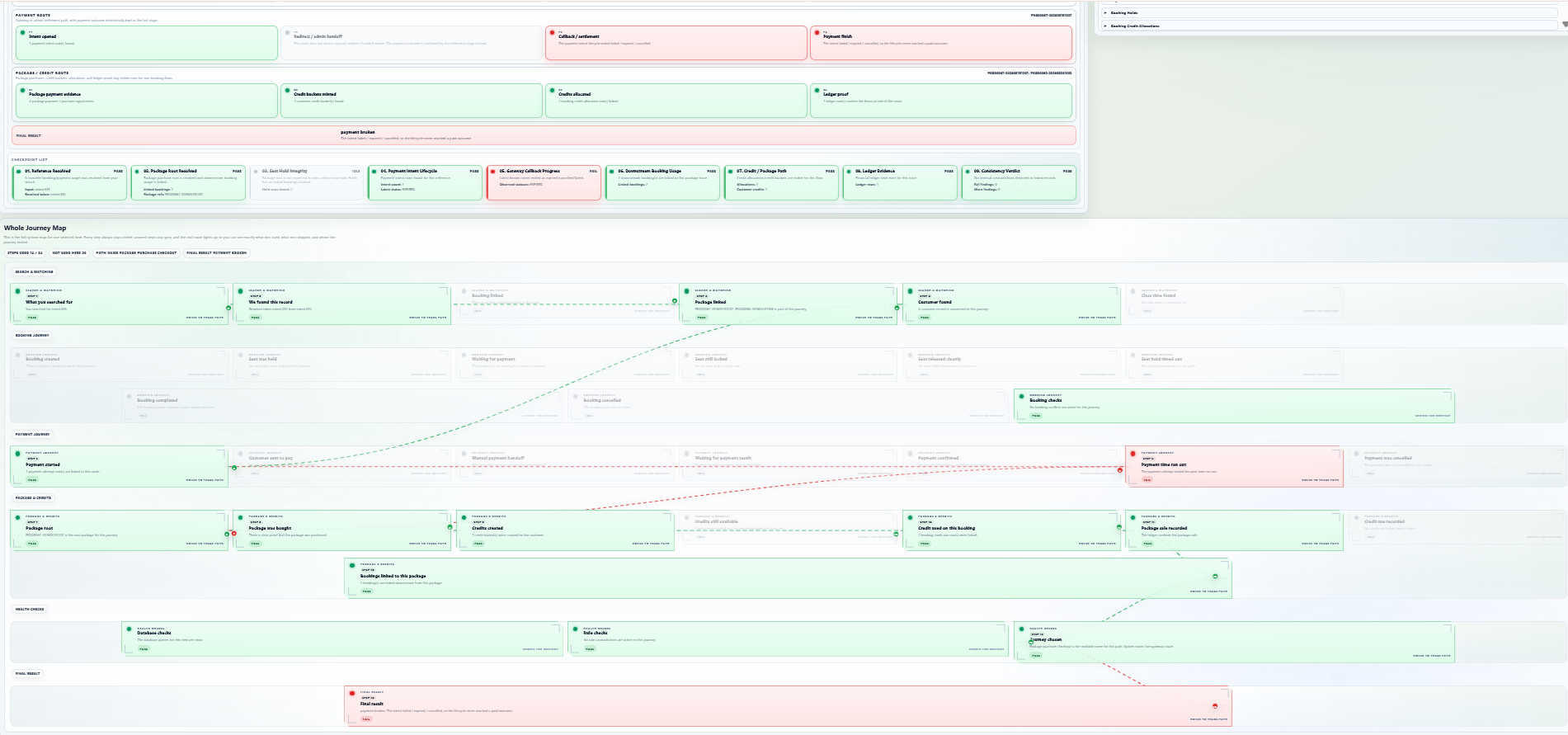Screen dimensions: 1568x735
Task: Click the red status dot on Payment finish
Action: point(817,33)
